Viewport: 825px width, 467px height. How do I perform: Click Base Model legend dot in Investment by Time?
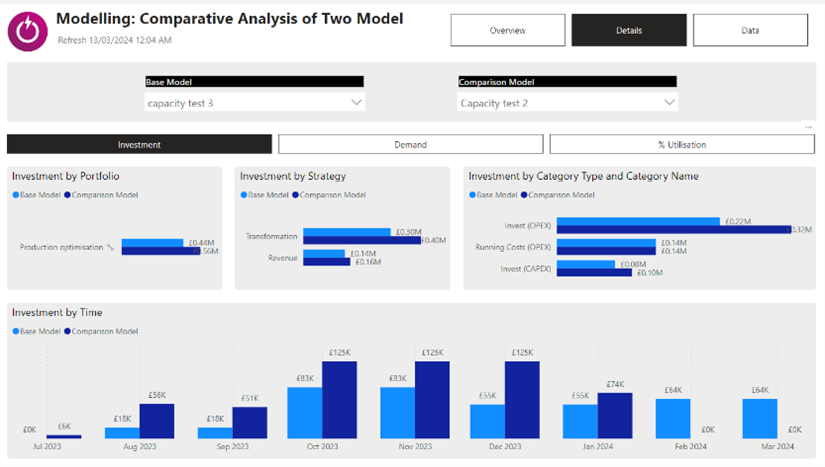click(16, 331)
